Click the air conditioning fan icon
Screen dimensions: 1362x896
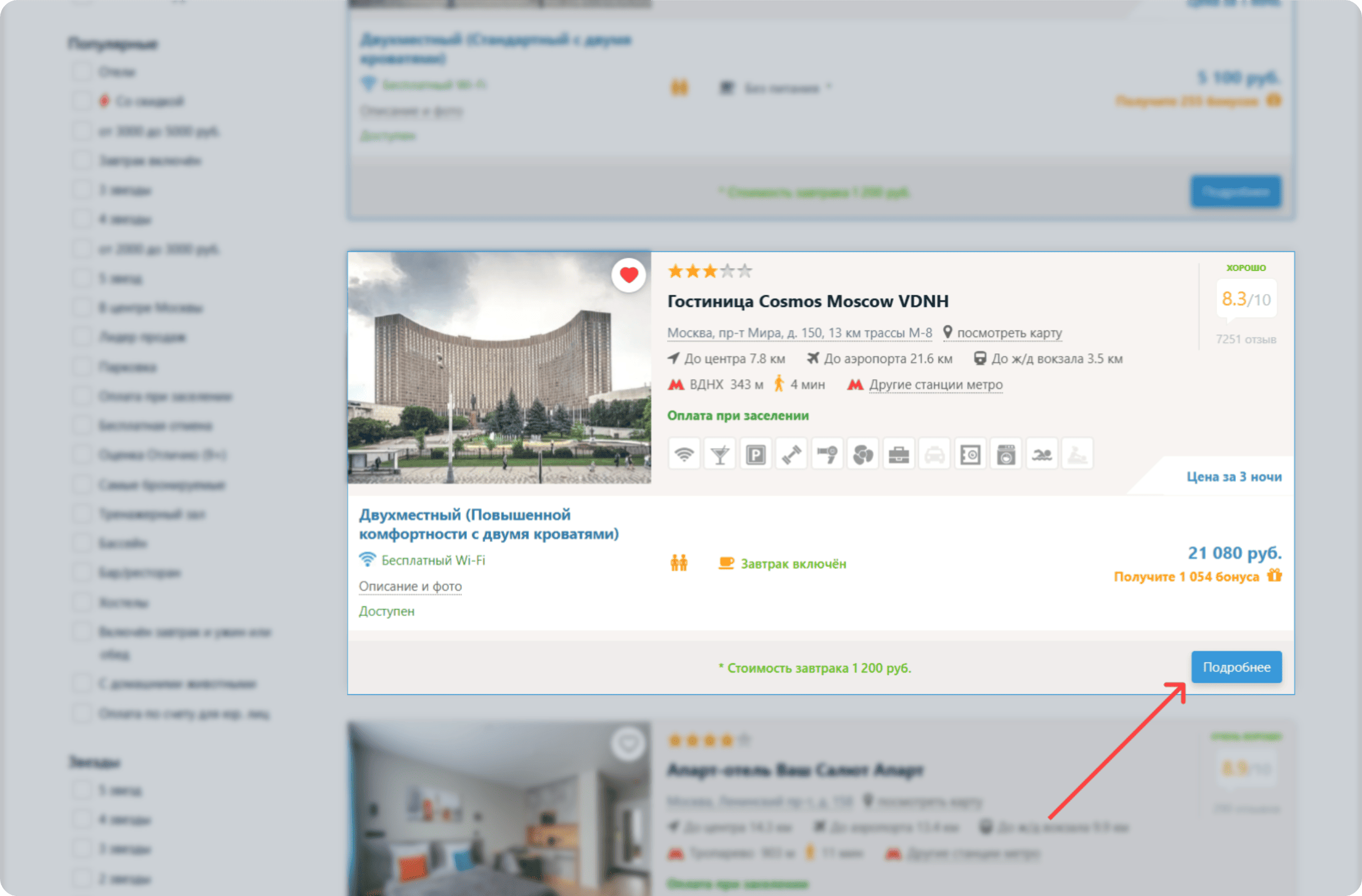tap(863, 455)
